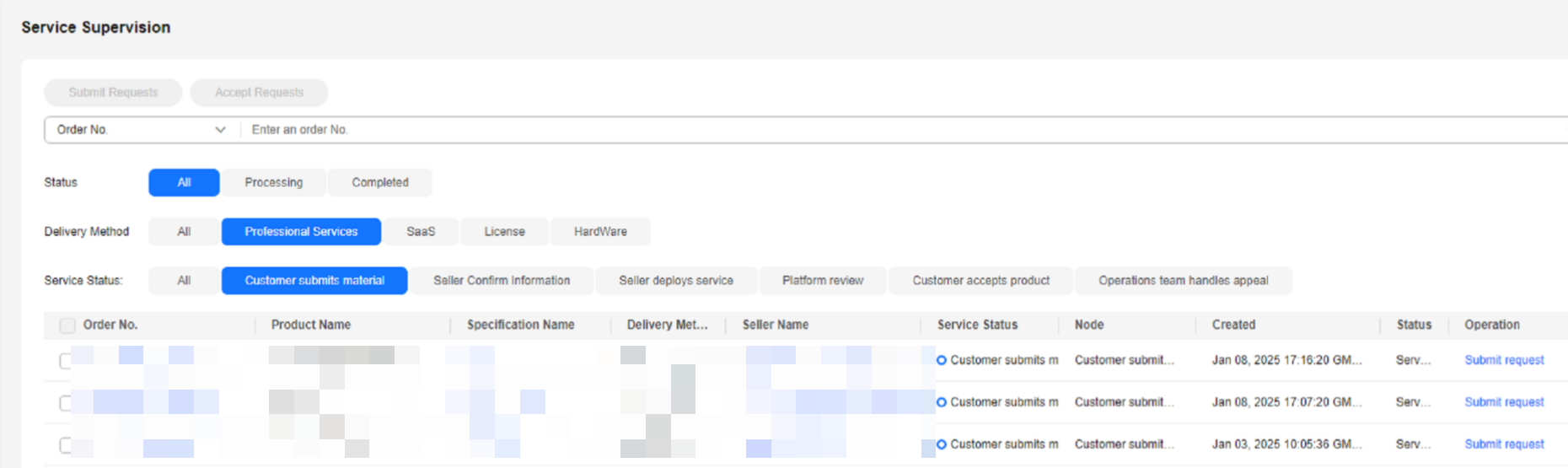The height and width of the screenshot is (468, 1568).
Task: Filter by Seller Confirm Information
Action: click(x=502, y=281)
